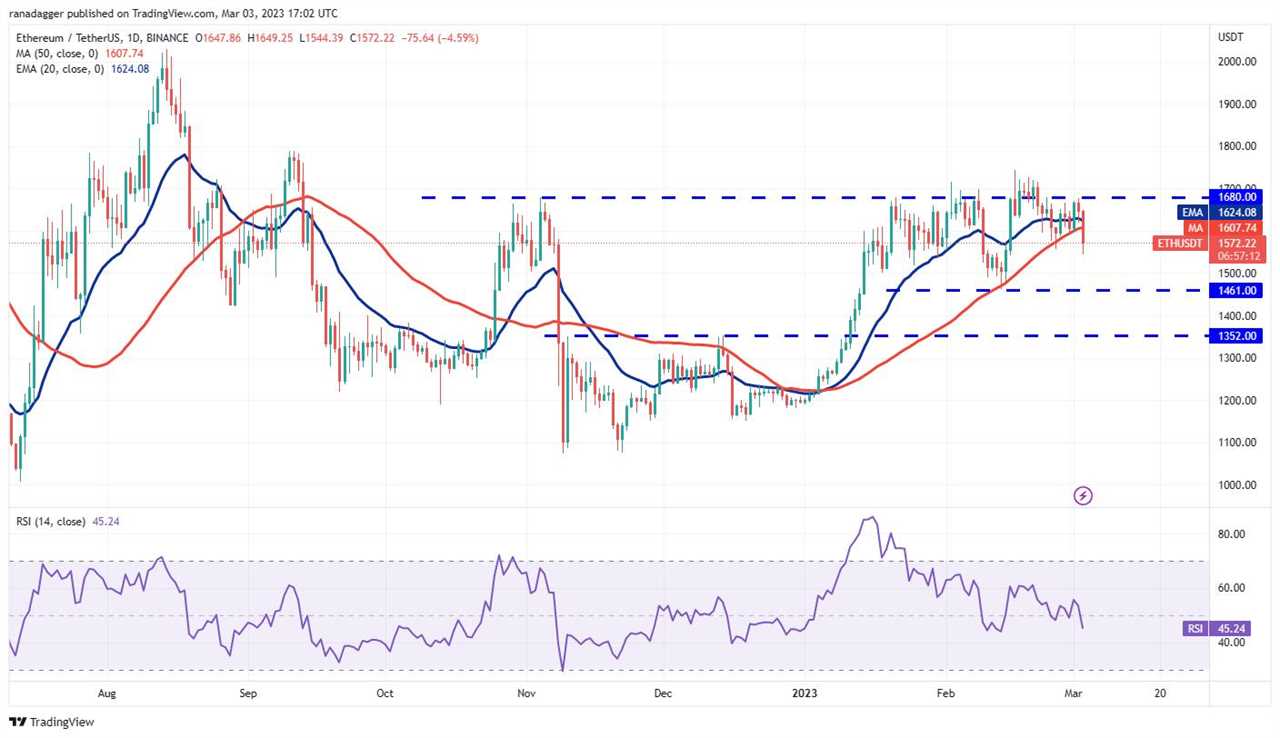Click the 1100.00 price axis label
Viewport: 1280px width, 738px height.
(x=1236, y=443)
